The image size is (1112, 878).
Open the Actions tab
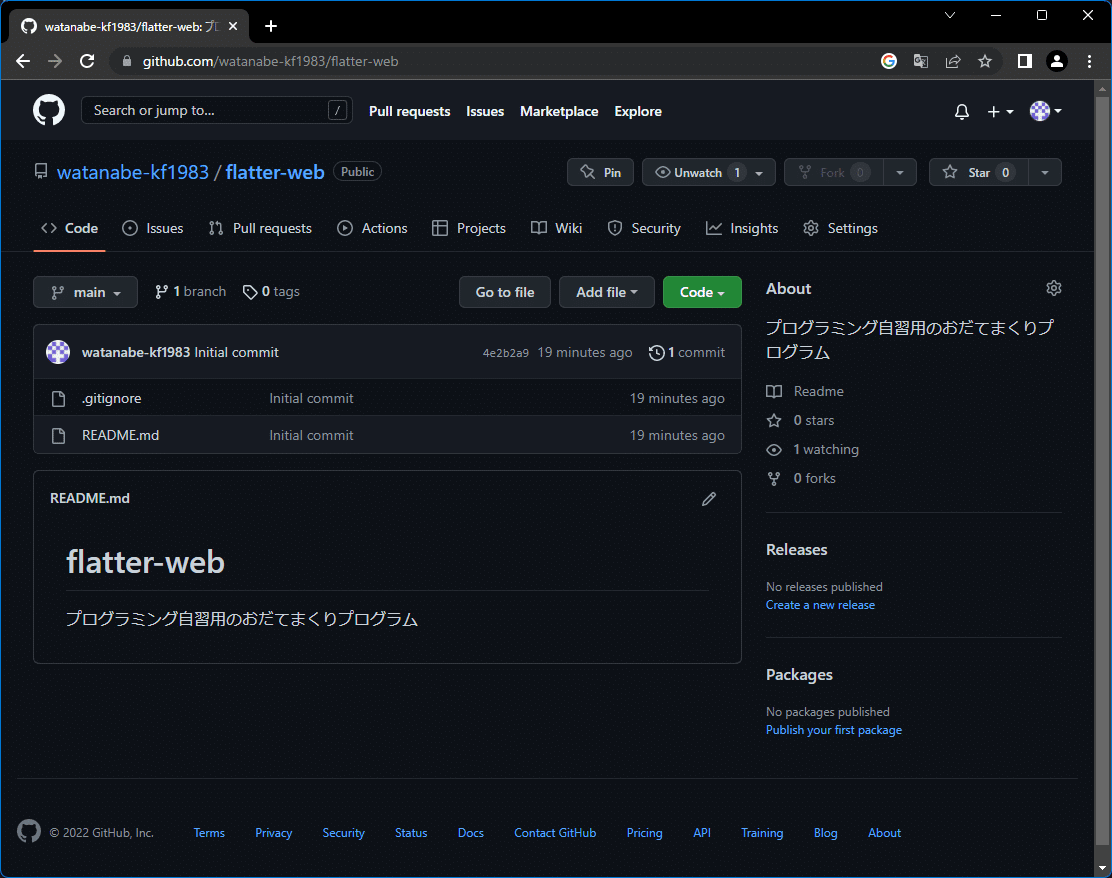pos(372,228)
